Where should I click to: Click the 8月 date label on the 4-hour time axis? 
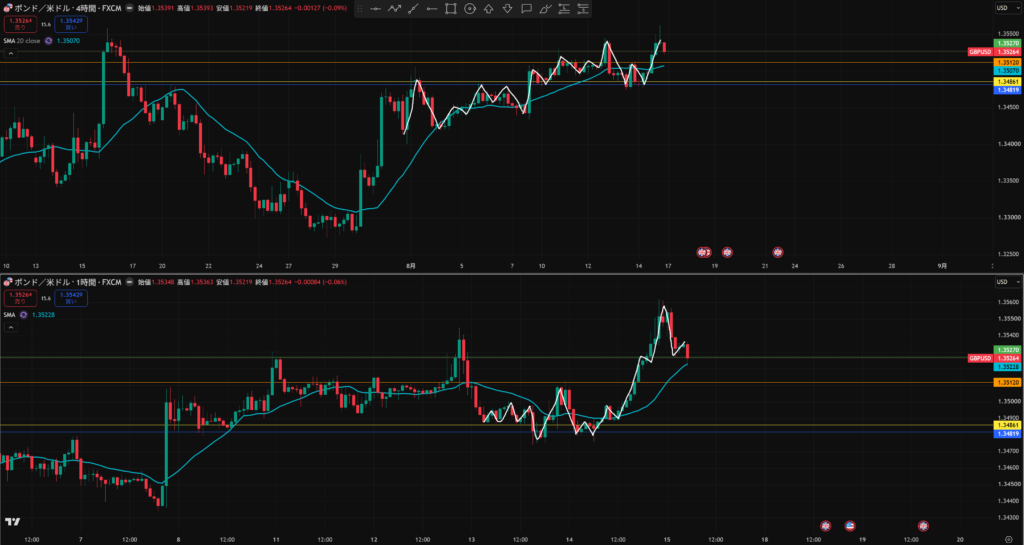[x=411, y=266]
